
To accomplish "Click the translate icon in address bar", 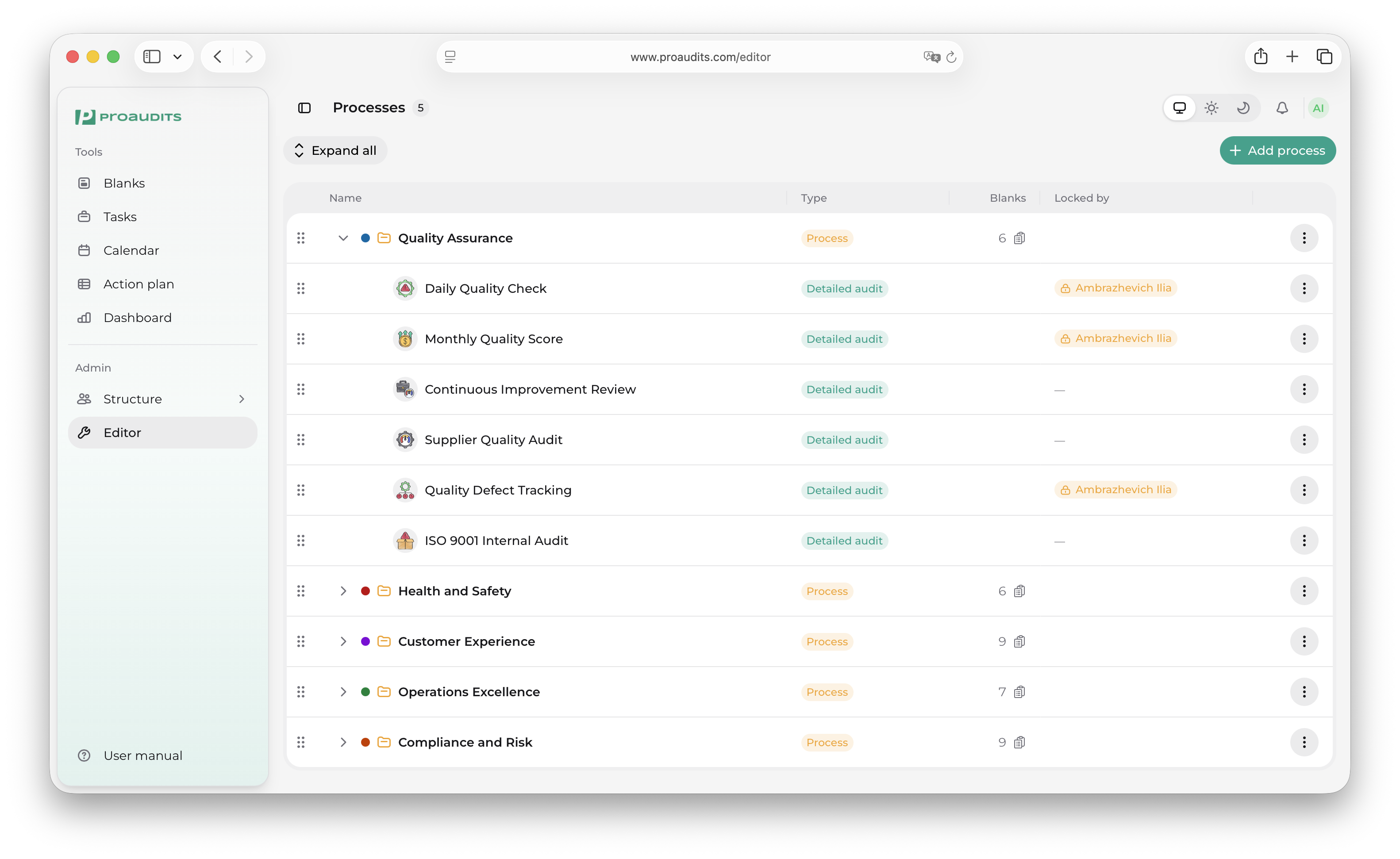I will click(931, 57).
